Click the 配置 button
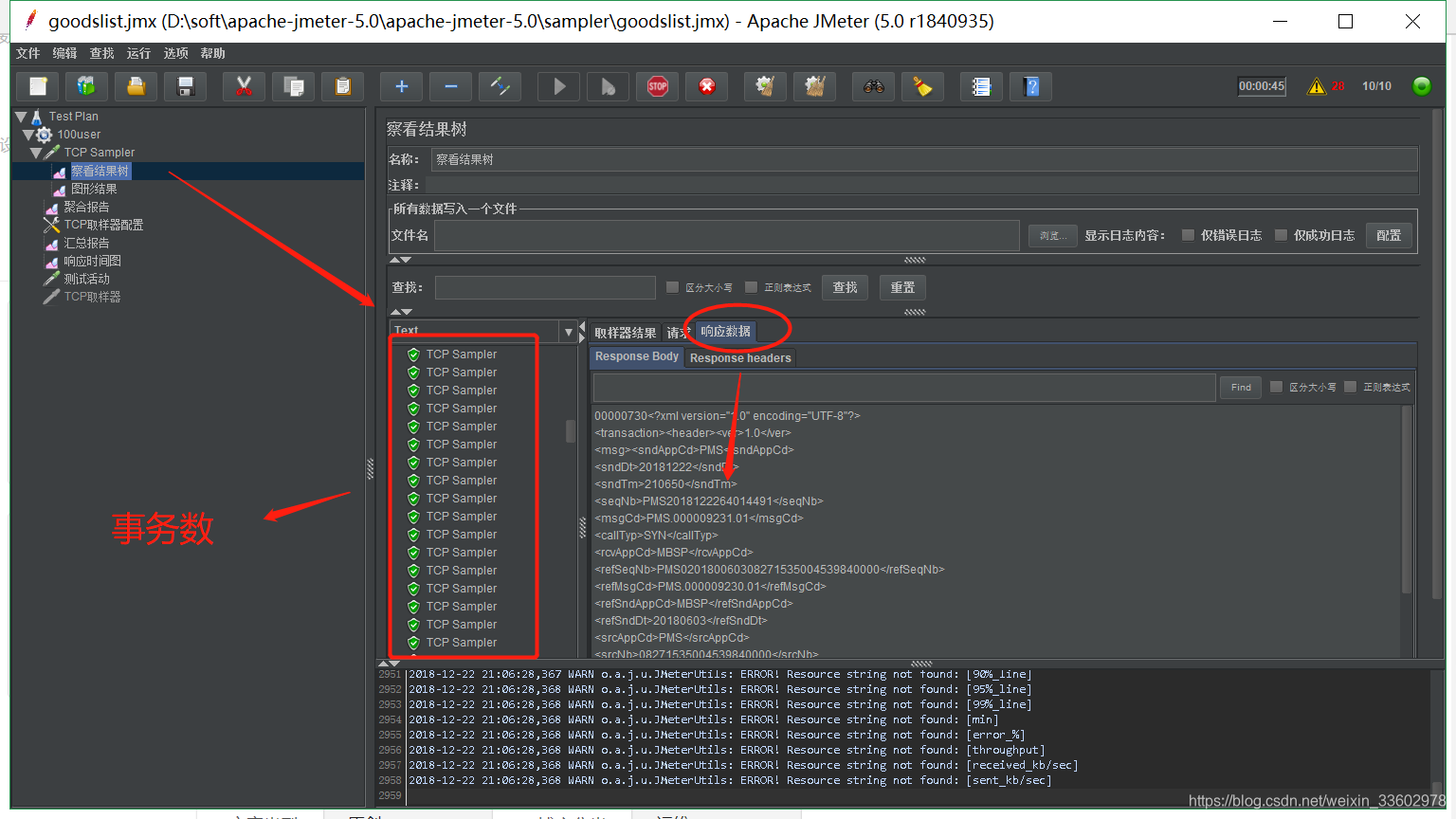 click(1389, 235)
